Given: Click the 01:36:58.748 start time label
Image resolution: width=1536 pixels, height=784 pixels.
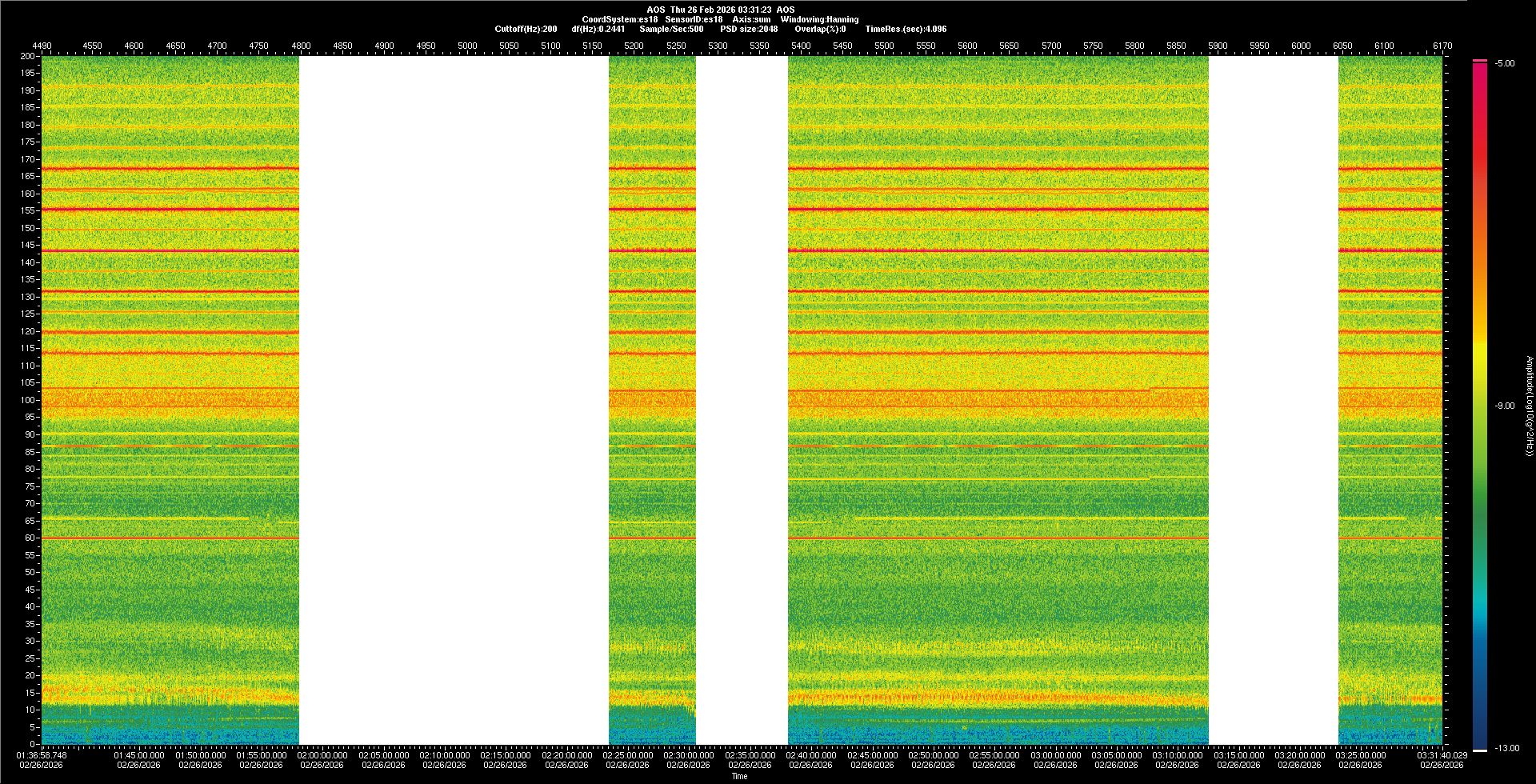Looking at the screenshot, I should click(42, 755).
